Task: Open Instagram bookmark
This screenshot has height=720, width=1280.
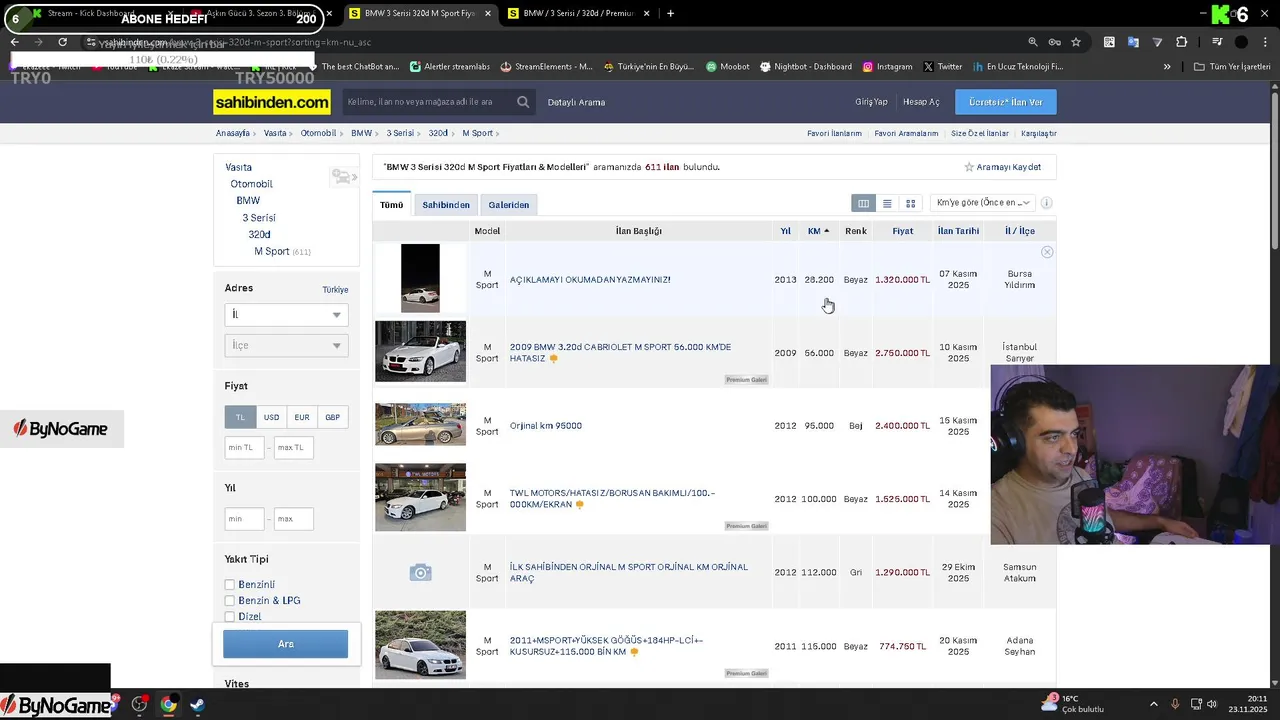Action: (887, 67)
